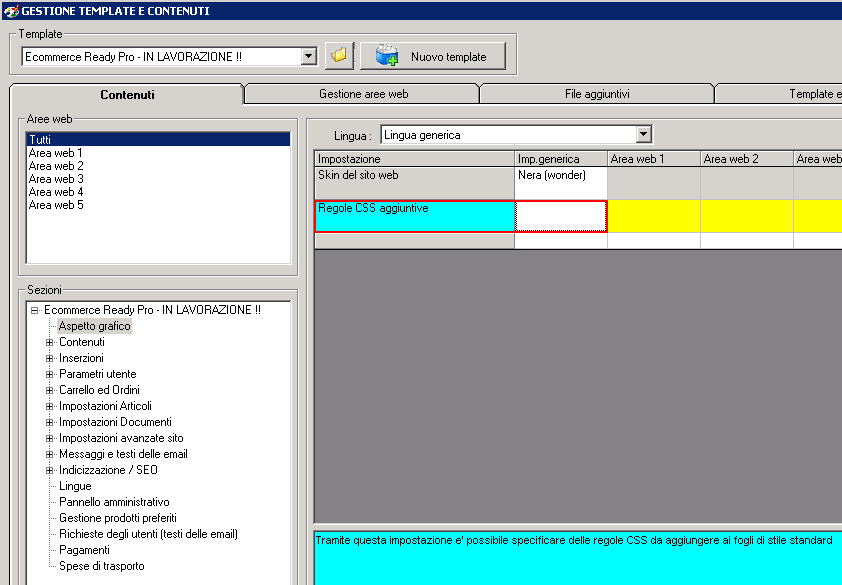
Task: Click the Nuovo template button
Action: point(433,56)
